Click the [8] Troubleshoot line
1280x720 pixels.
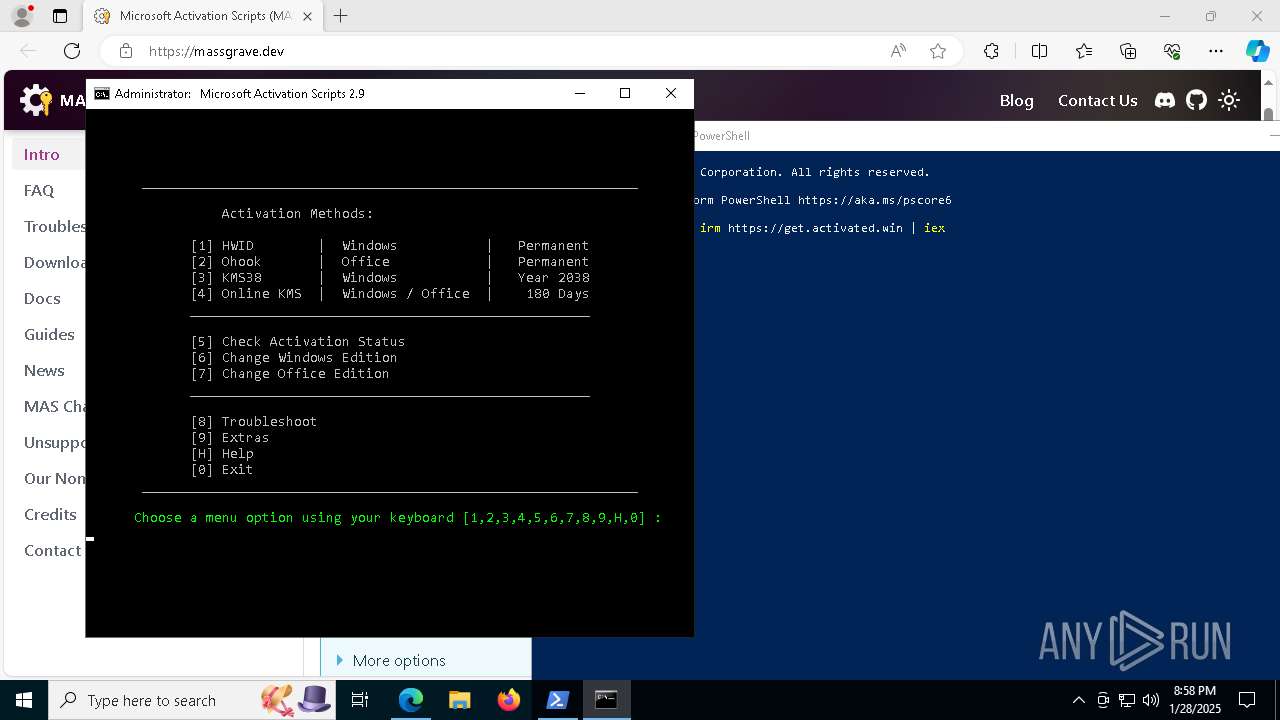click(x=254, y=421)
